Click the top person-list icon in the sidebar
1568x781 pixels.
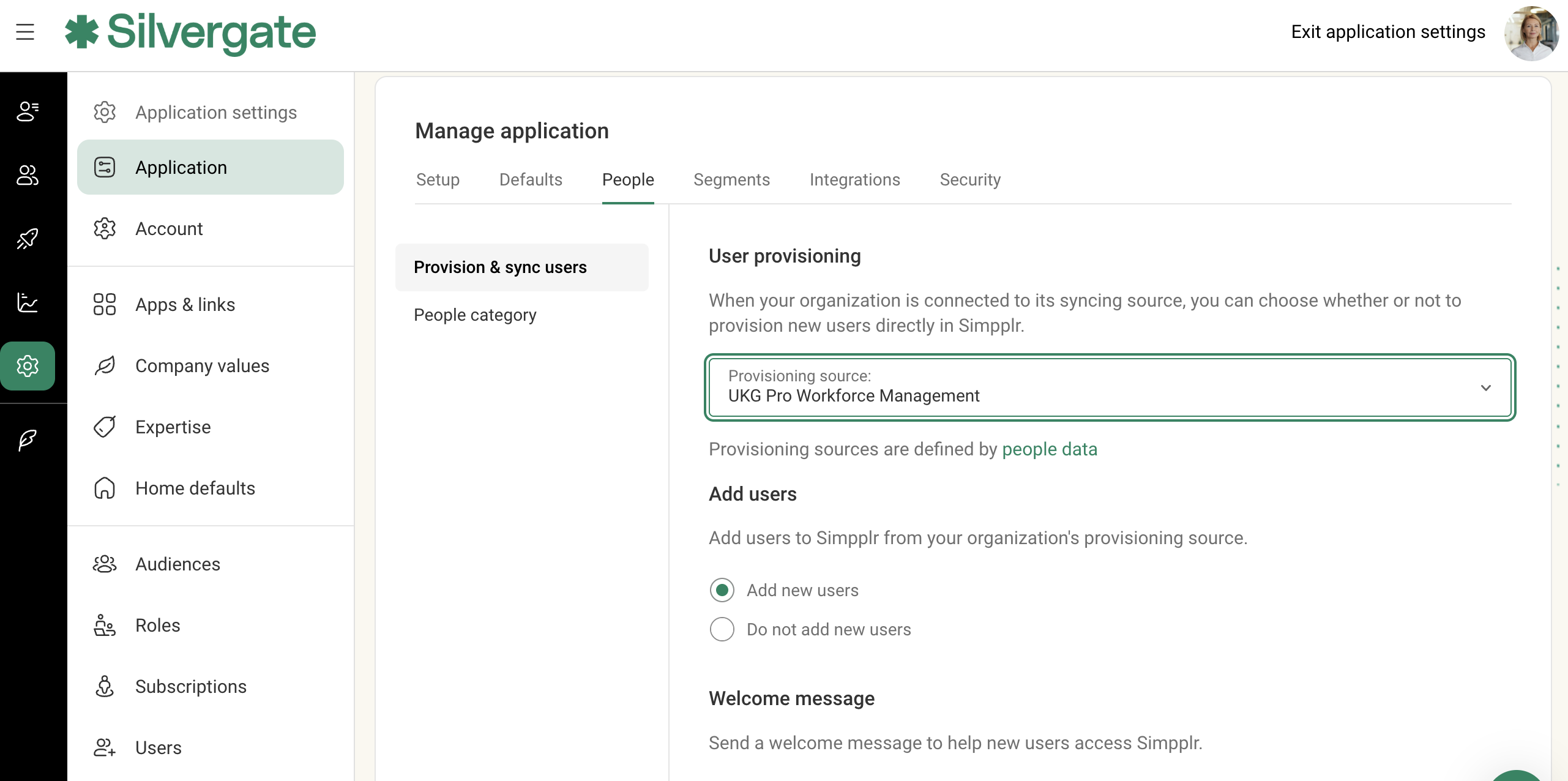(x=28, y=111)
